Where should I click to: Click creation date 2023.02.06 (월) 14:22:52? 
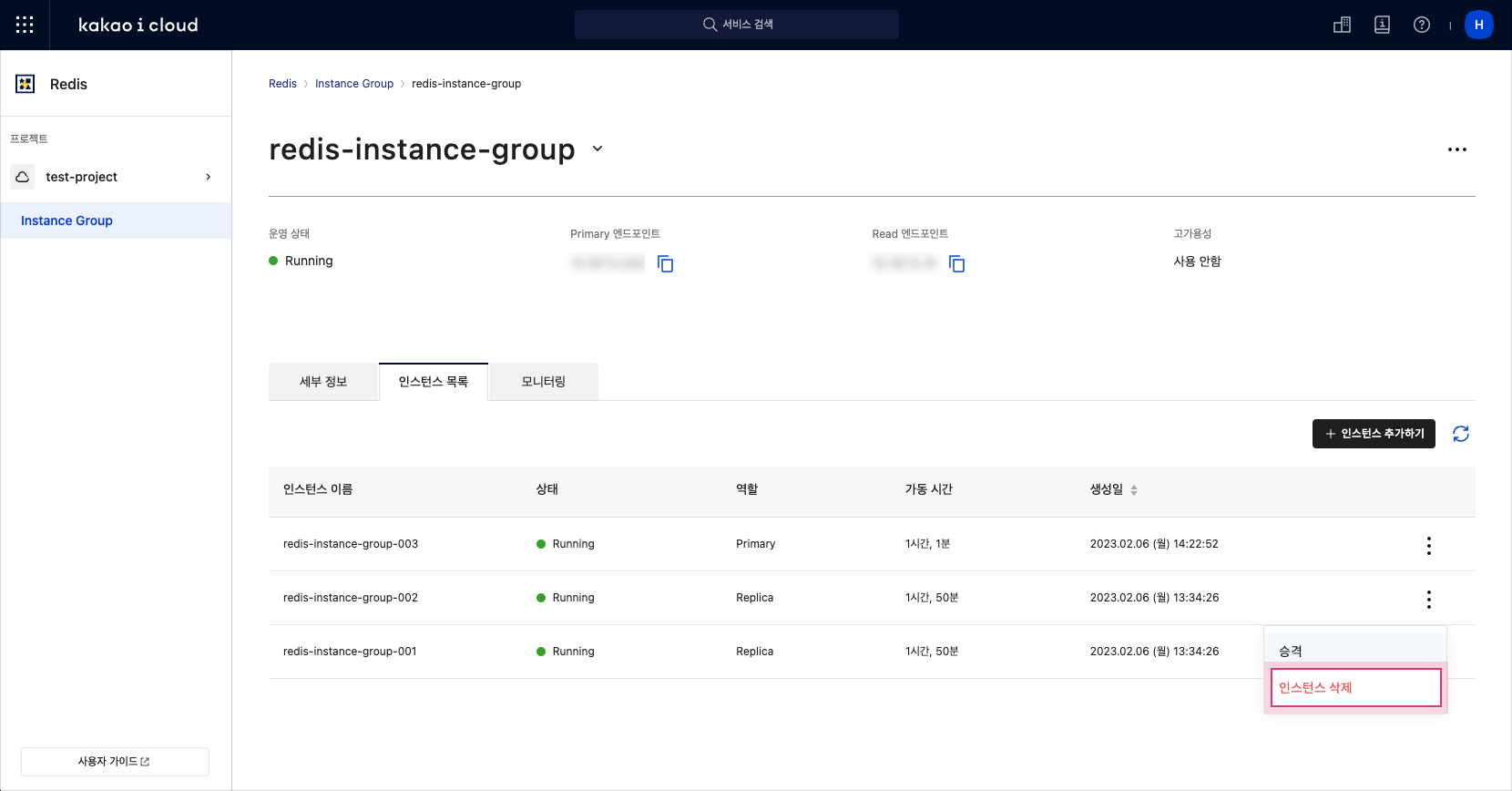(x=1154, y=544)
